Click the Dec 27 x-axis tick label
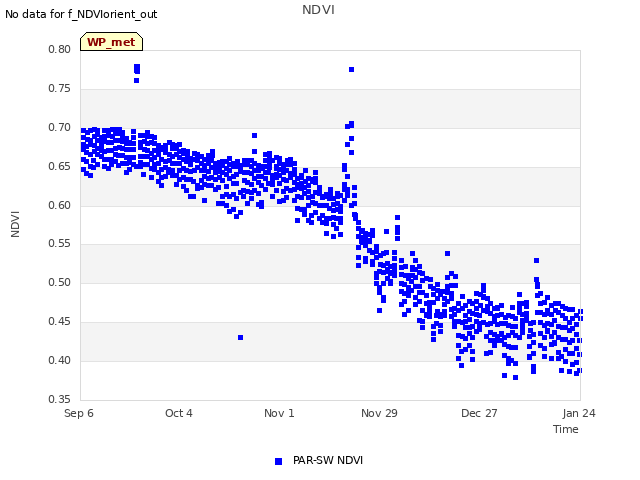 pos(479,413)
